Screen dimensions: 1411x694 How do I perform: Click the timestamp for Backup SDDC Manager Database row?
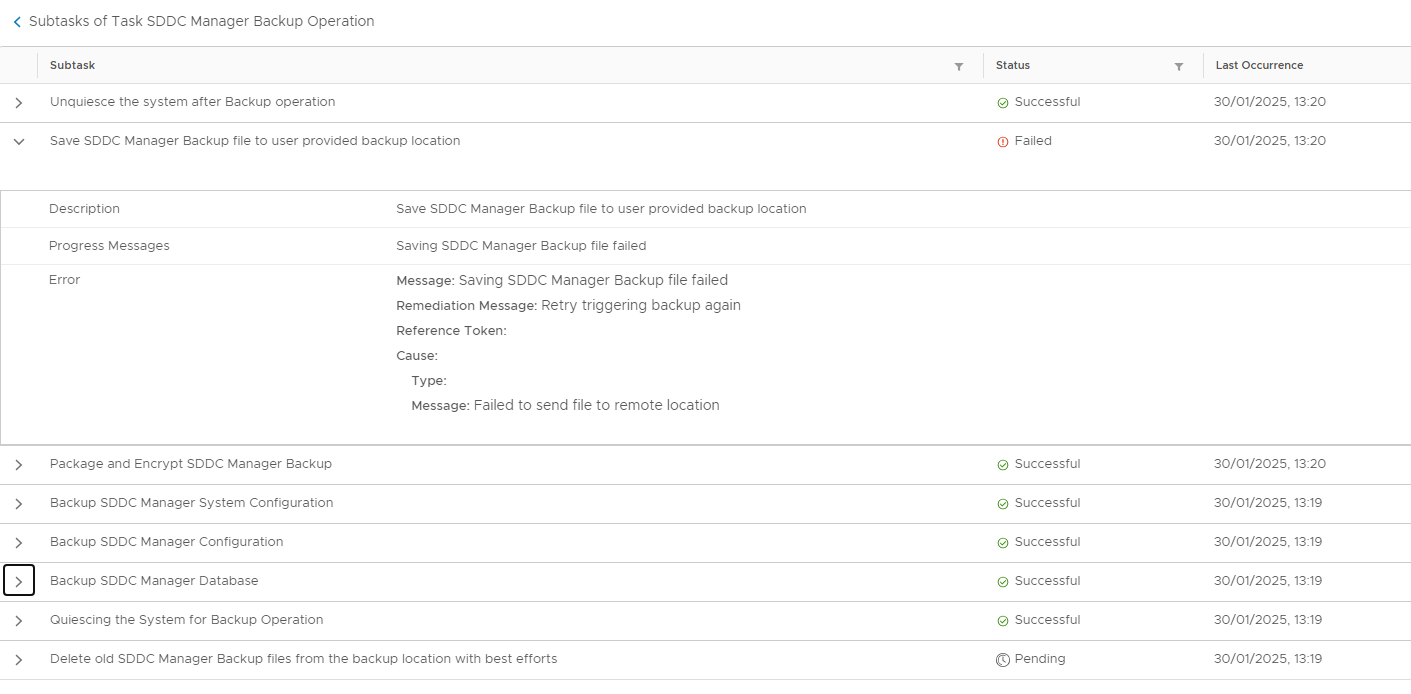point(1268,581)
